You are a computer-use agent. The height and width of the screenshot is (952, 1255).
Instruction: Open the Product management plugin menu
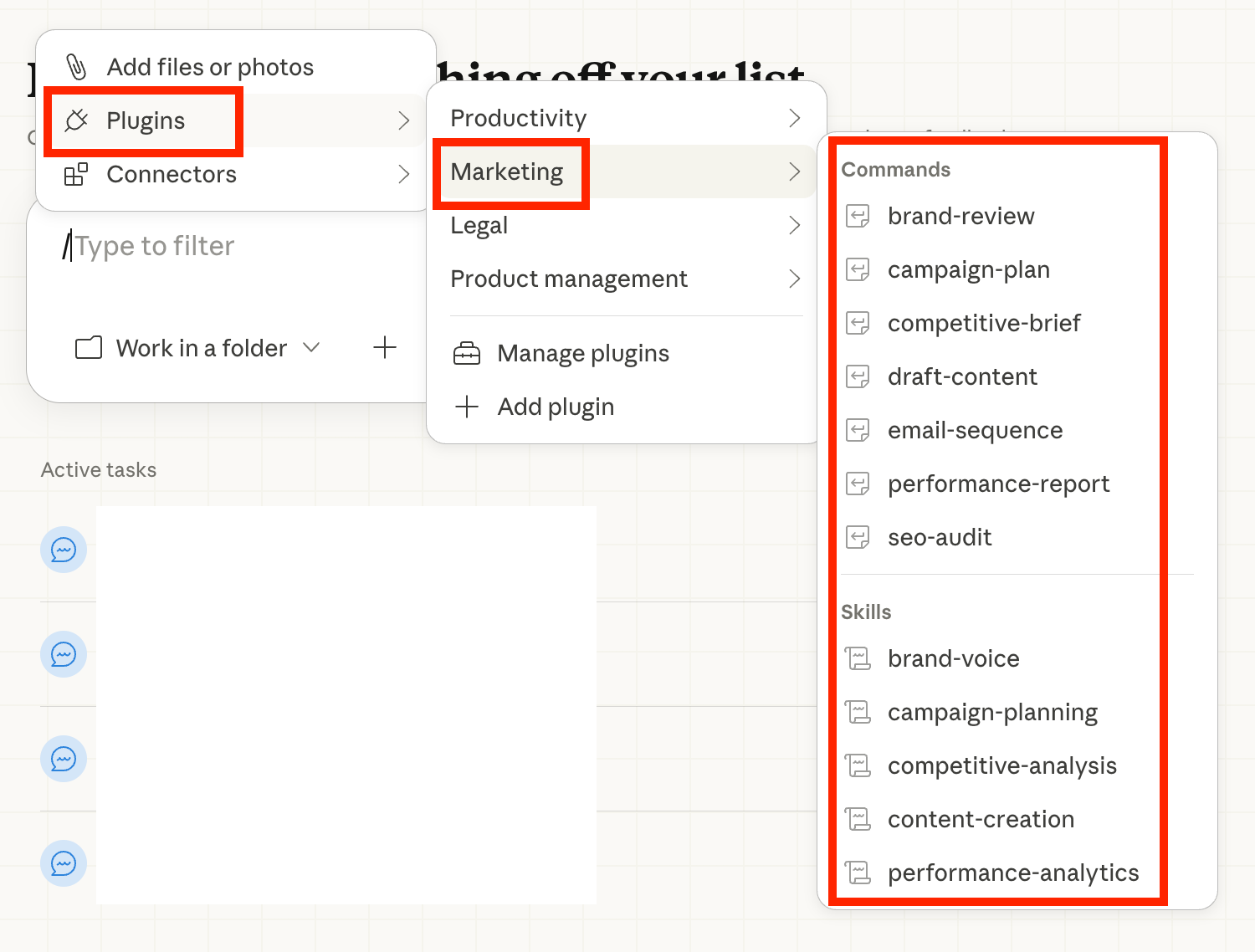[569, 279]
